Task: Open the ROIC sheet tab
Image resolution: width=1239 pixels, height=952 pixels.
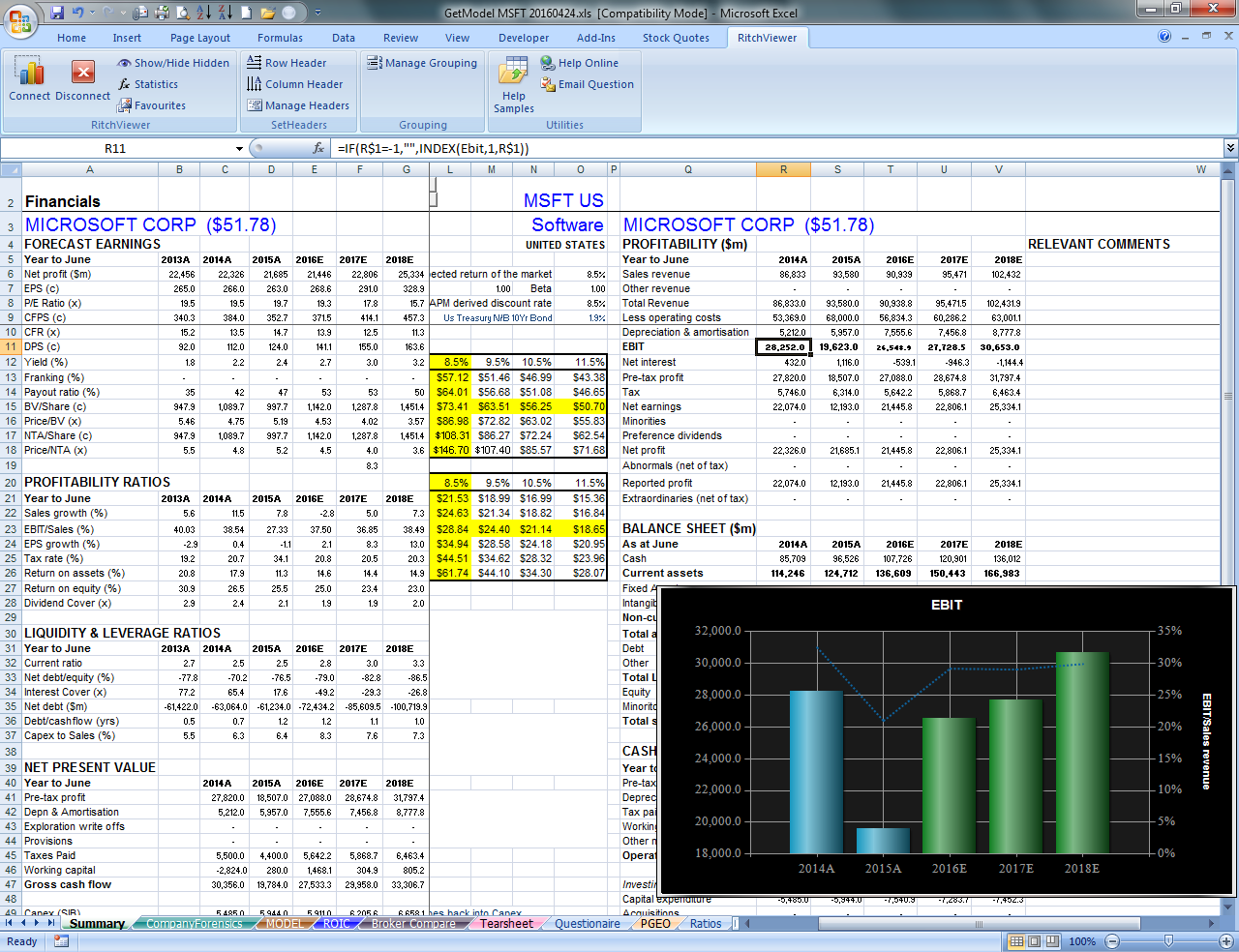Action: point(336,924)
